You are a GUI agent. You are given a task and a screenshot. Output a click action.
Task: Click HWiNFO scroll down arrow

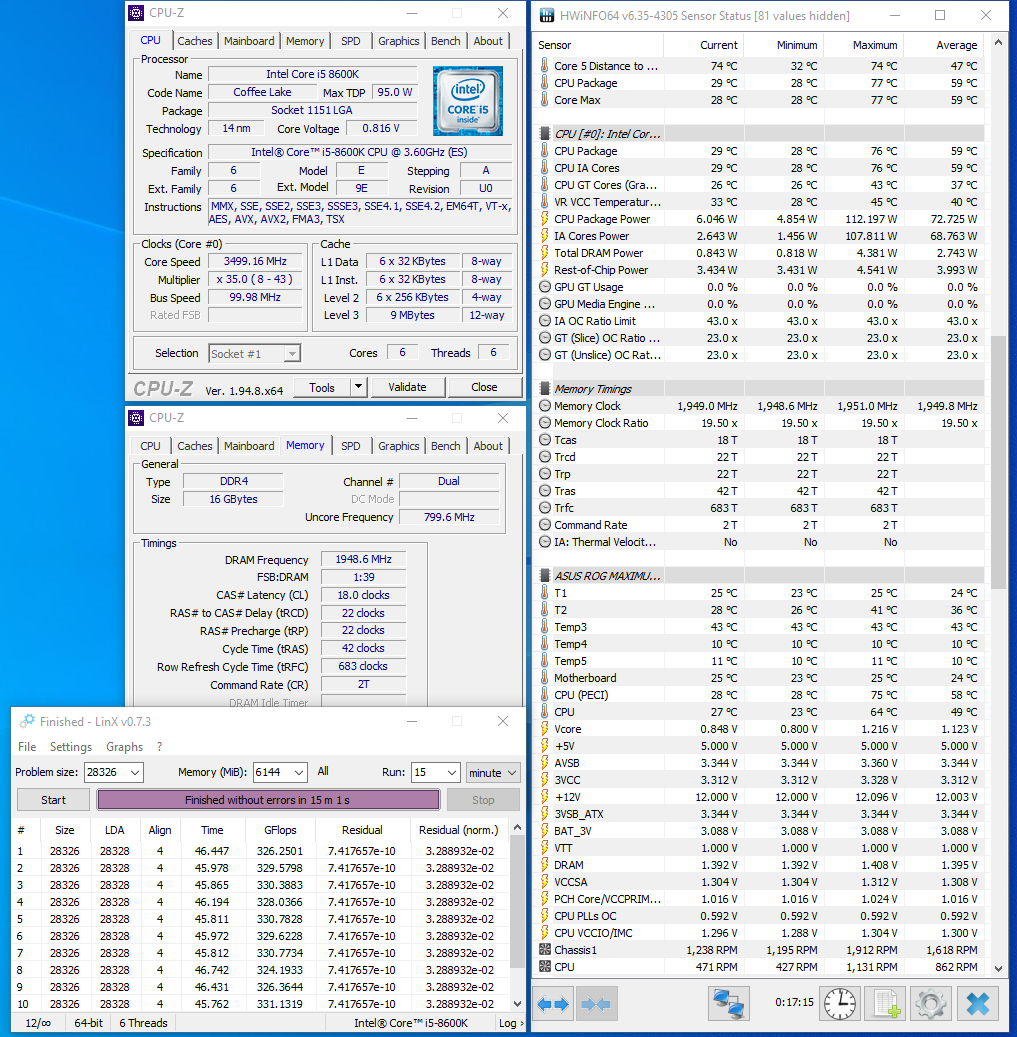[998, 968]
